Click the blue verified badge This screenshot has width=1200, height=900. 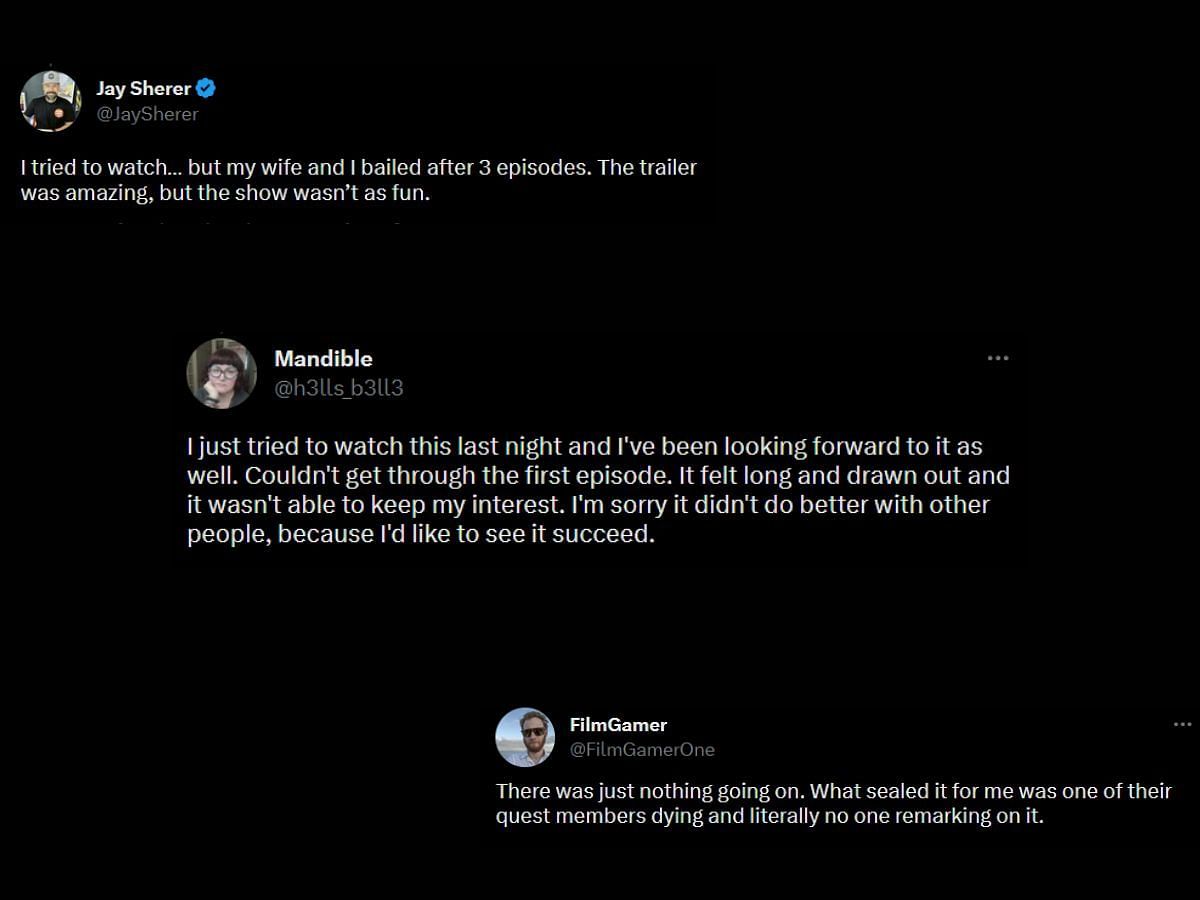coord(206,88)
